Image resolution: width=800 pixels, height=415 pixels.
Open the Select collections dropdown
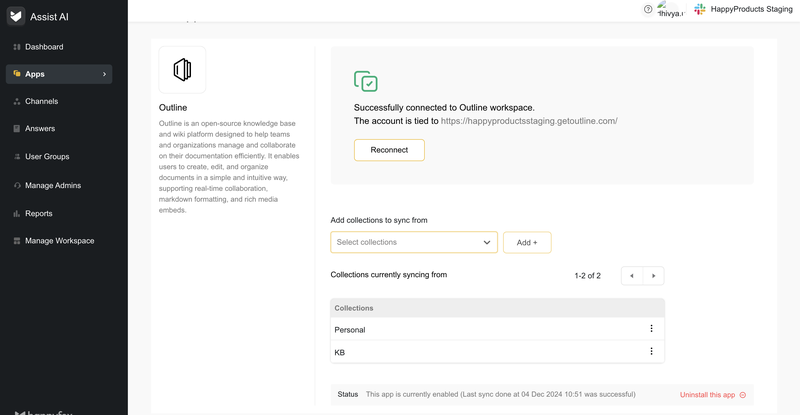tap(414, 242)
